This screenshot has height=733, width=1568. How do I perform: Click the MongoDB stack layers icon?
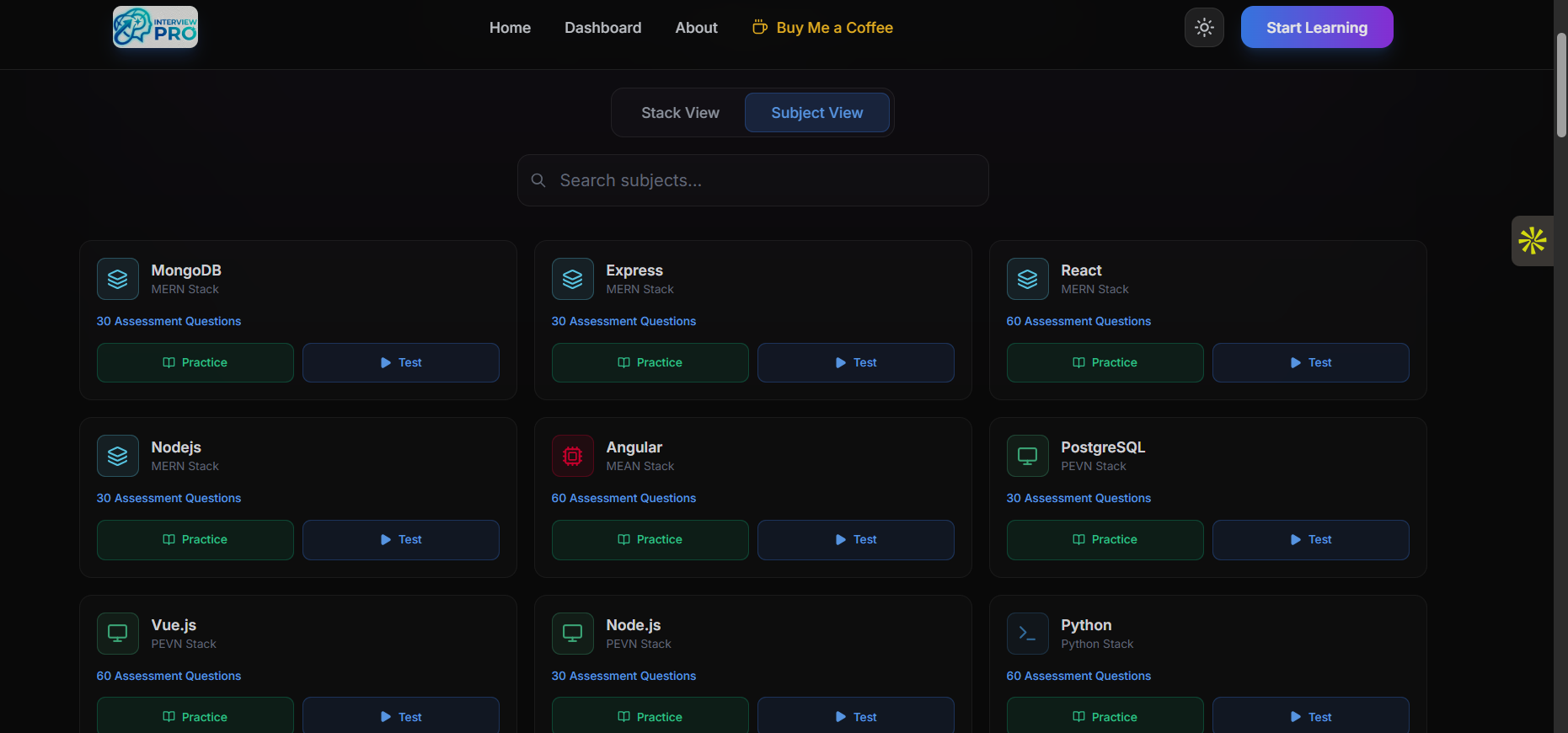click(118, 279)
